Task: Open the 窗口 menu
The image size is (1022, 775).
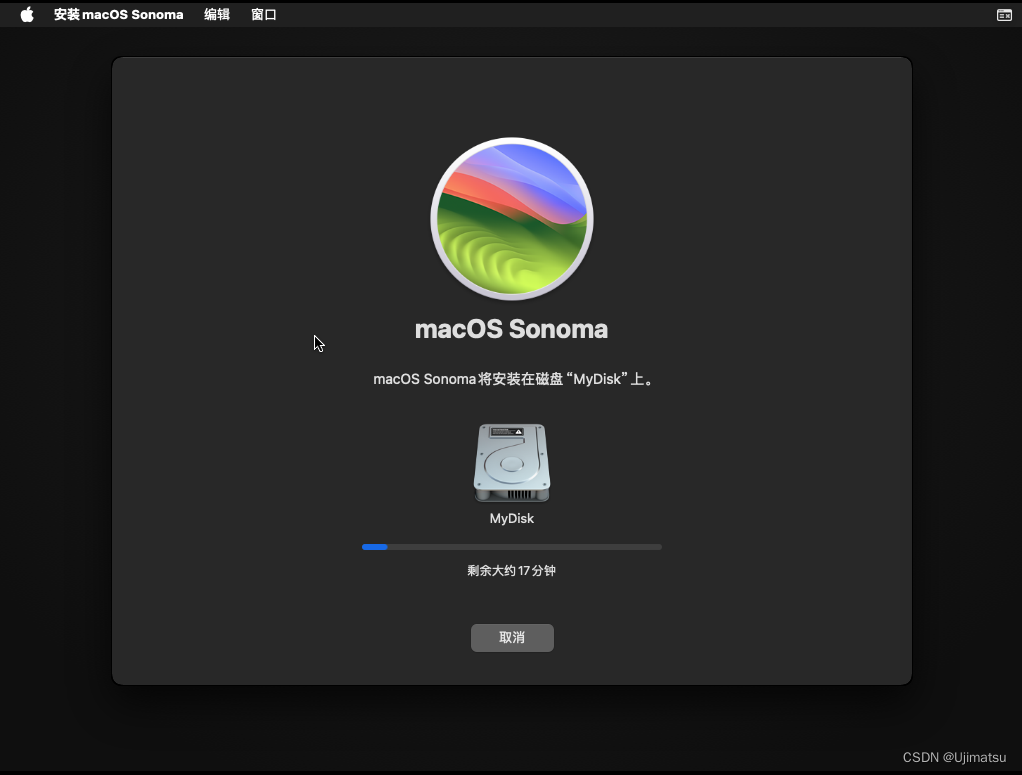Action: point(264,14)
